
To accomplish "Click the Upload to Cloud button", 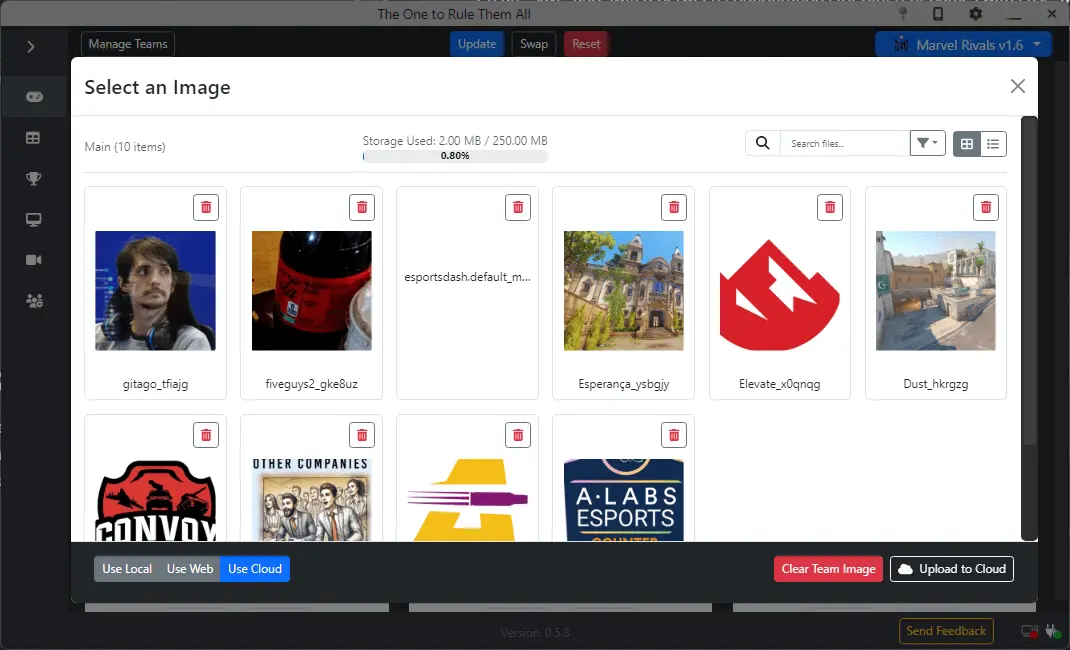I will (x=951, y=569).
